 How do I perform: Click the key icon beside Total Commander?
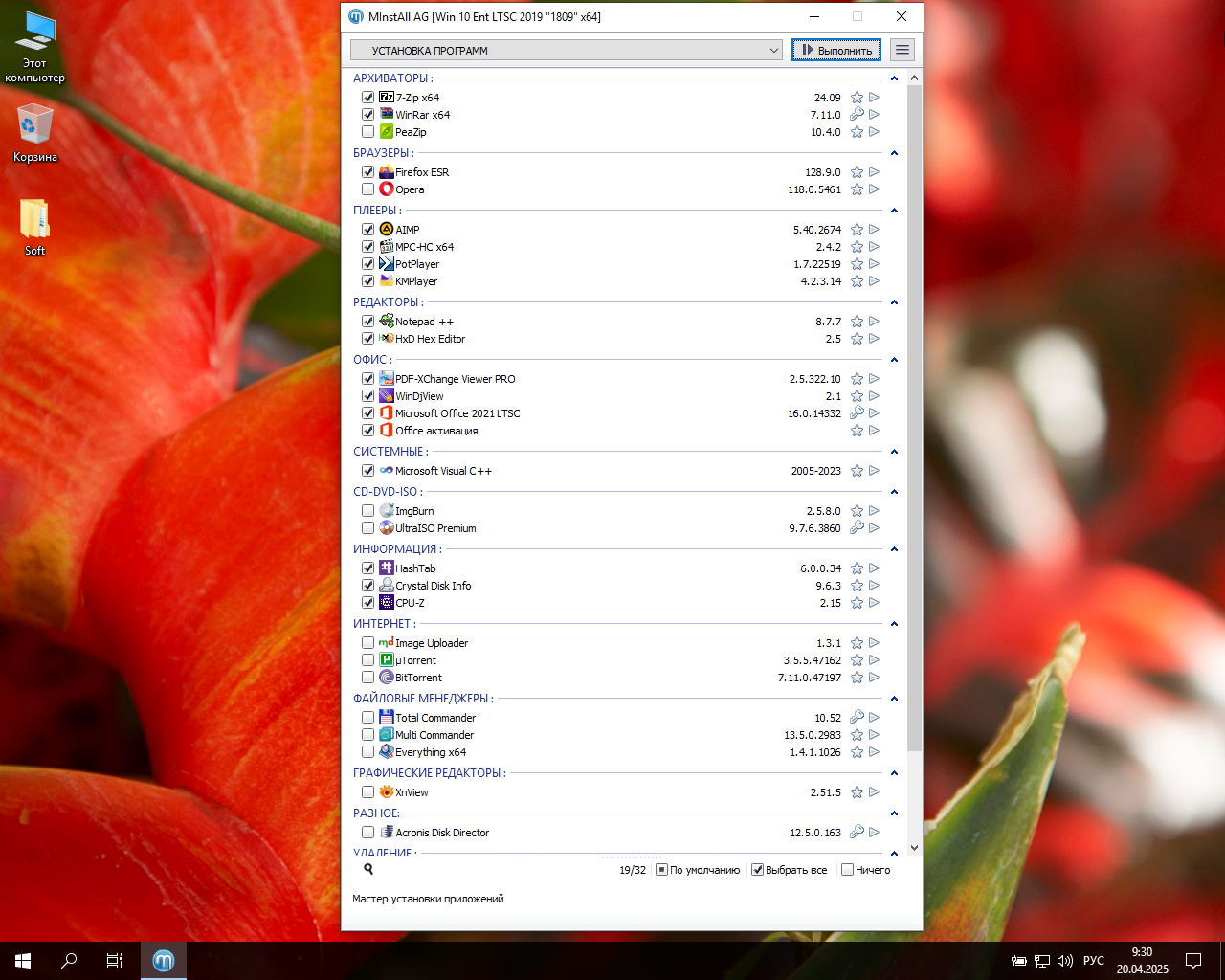click(857, 718)
